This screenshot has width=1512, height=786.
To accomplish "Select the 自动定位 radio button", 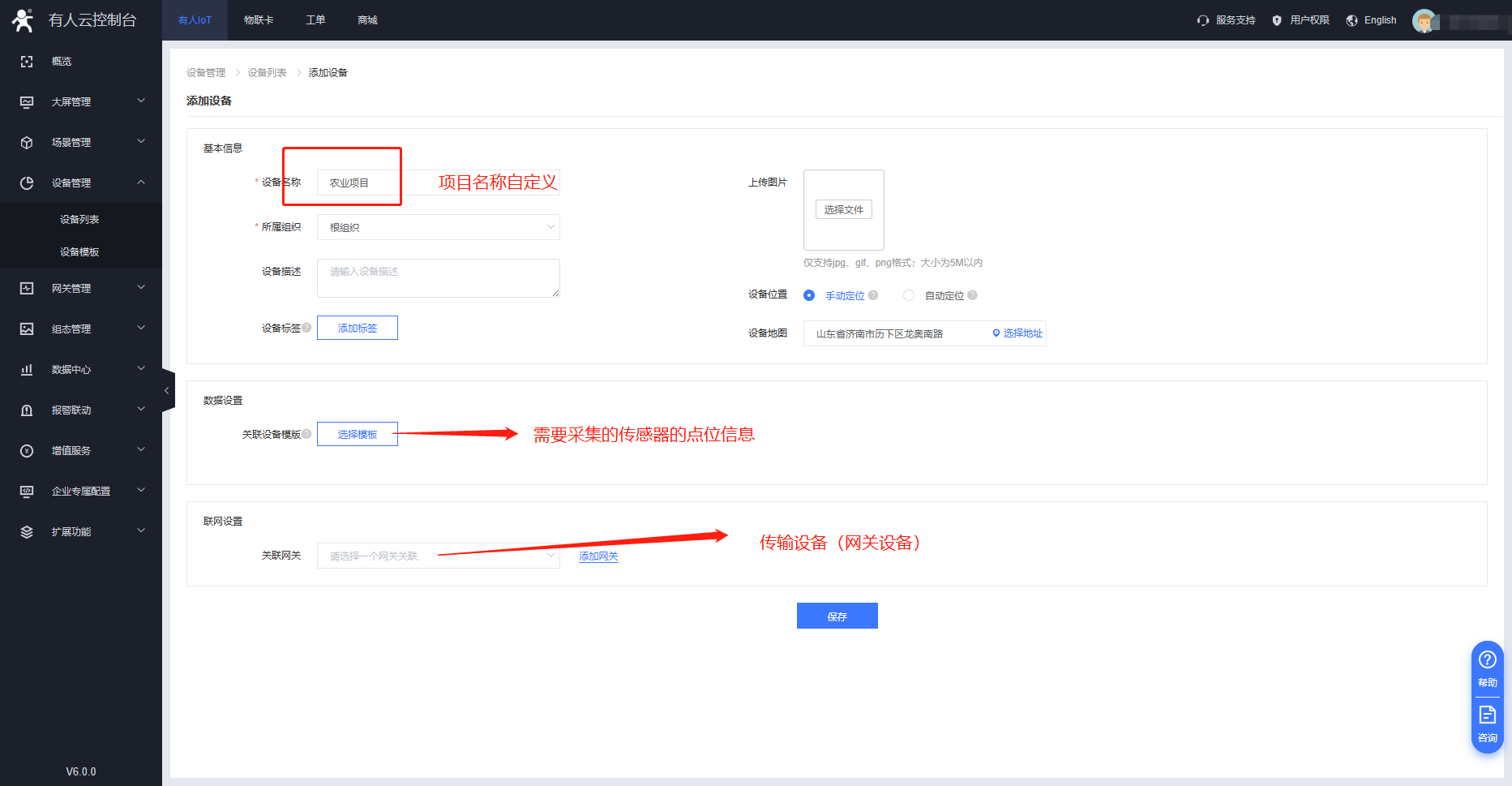I will tap(909, 295).
